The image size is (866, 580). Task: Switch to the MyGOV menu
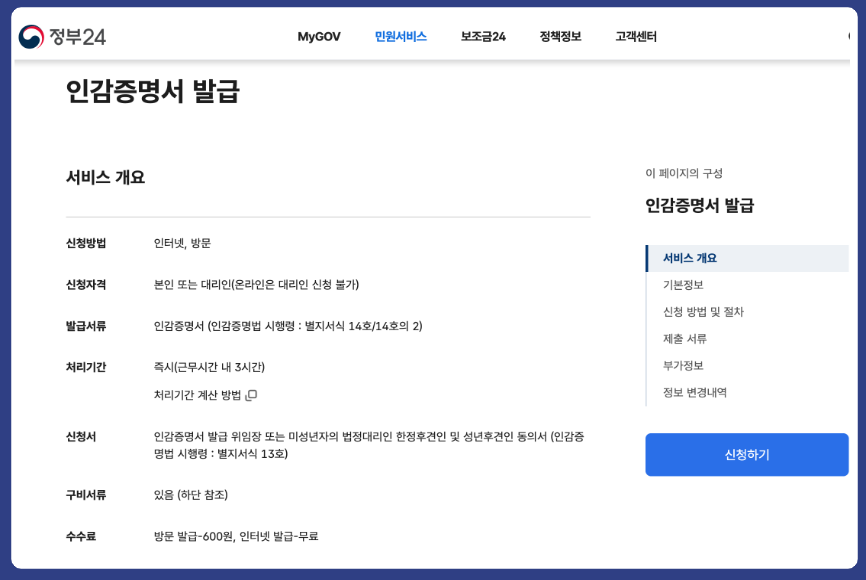(317, 35)
